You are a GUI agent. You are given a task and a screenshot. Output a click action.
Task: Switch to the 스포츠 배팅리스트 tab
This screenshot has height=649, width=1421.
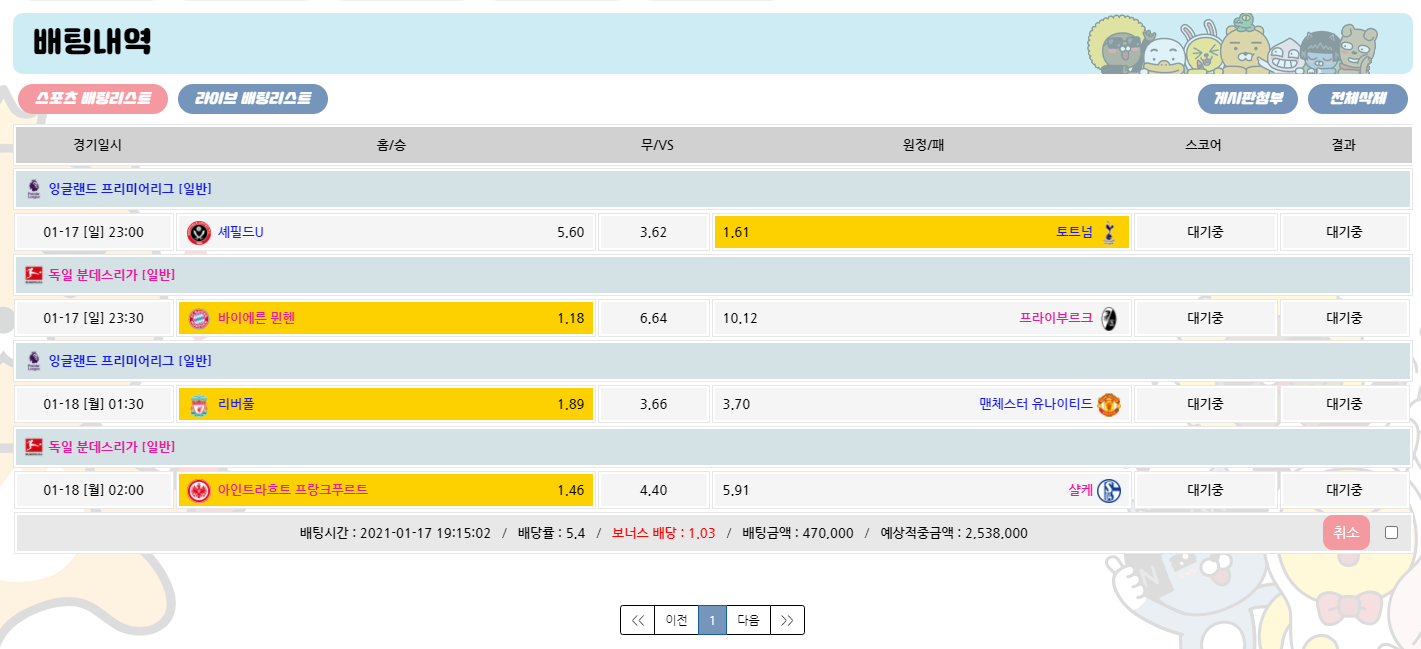click(x=93, y=99)
